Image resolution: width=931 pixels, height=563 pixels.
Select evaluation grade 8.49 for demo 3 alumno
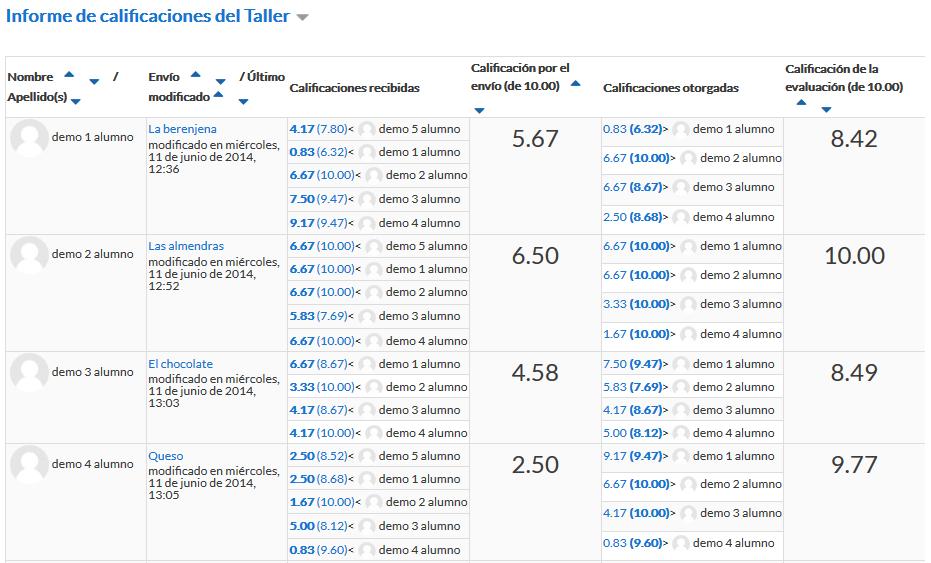[x=854, y=372]
